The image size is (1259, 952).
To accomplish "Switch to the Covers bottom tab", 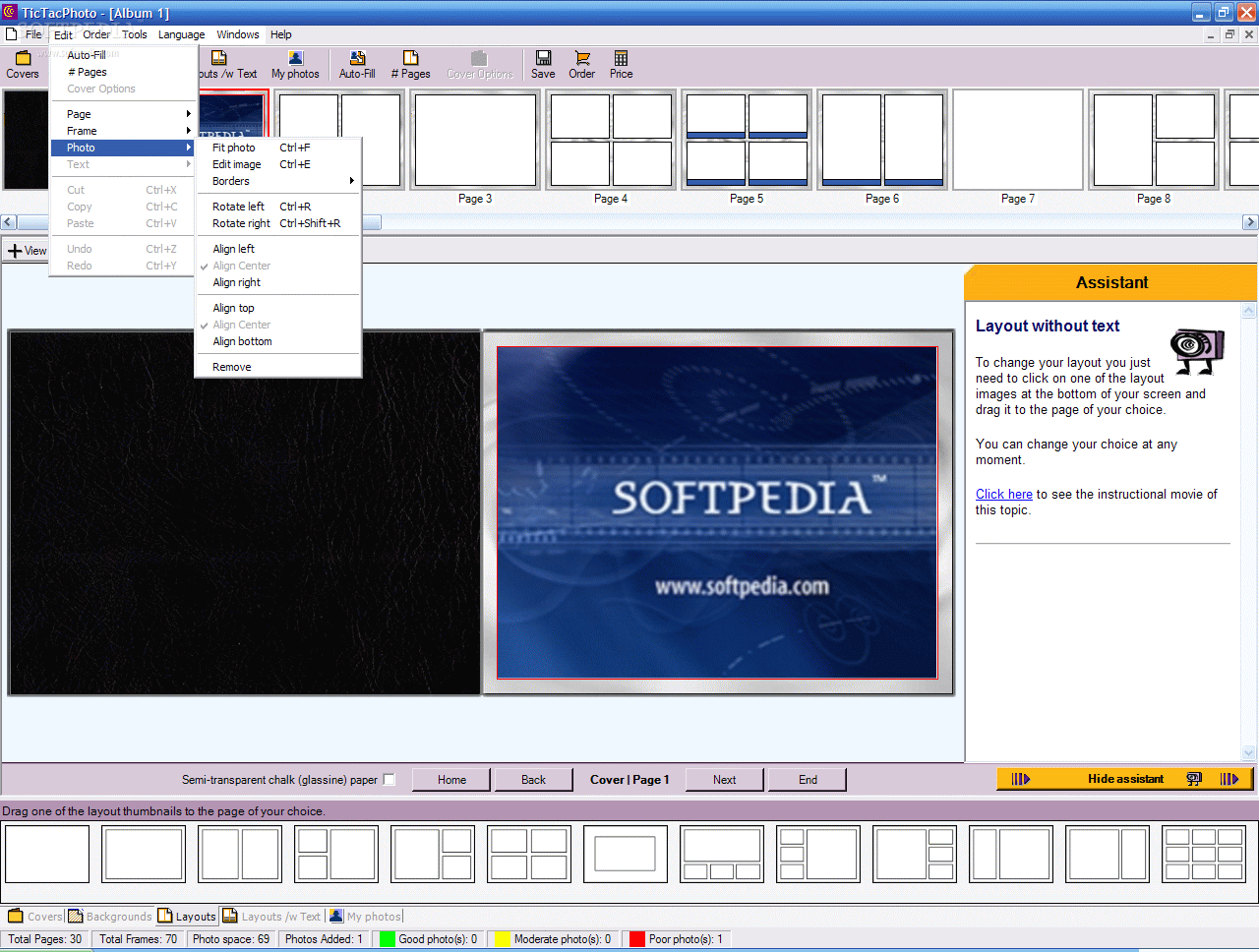I will (35, 917).
